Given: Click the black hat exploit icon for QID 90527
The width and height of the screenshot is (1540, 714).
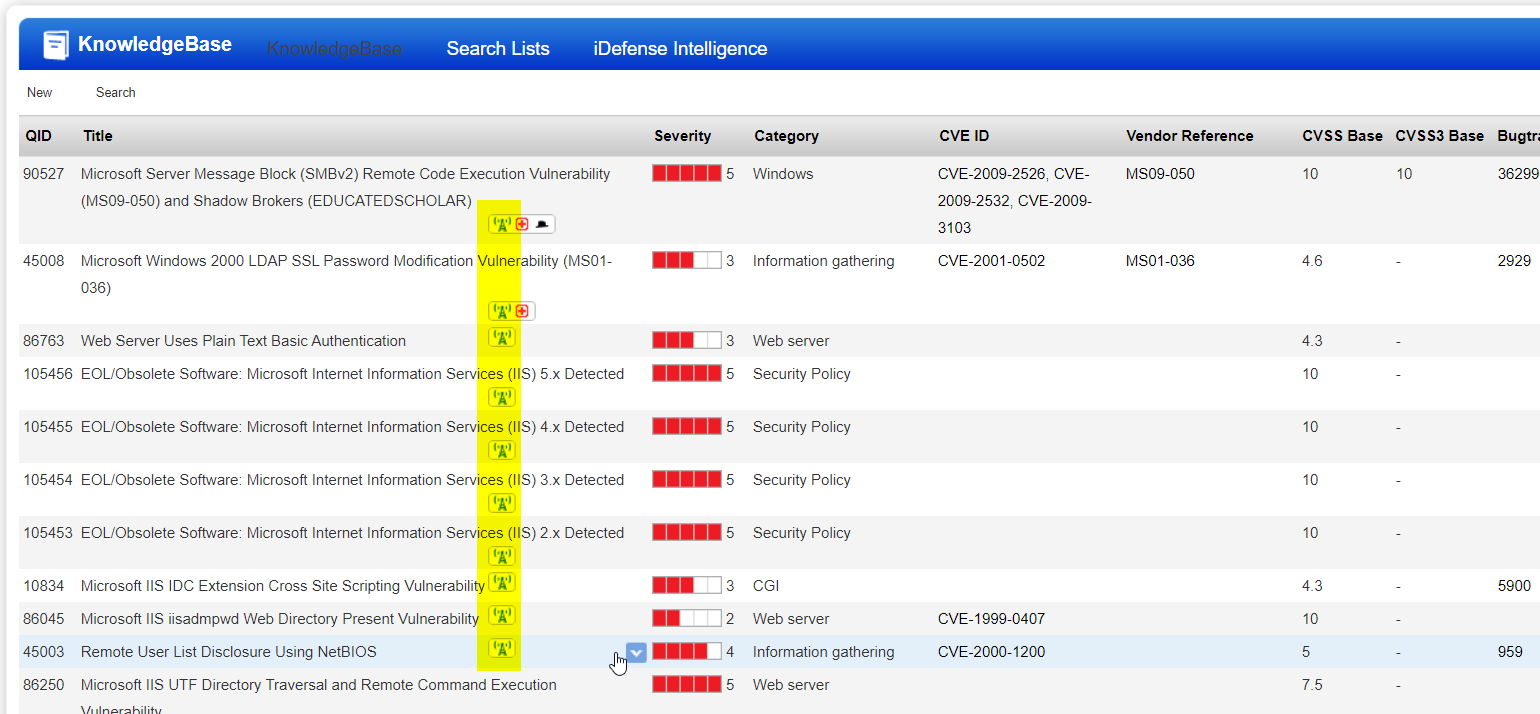Looking at the screenshot, I should [x=542, y=224].
